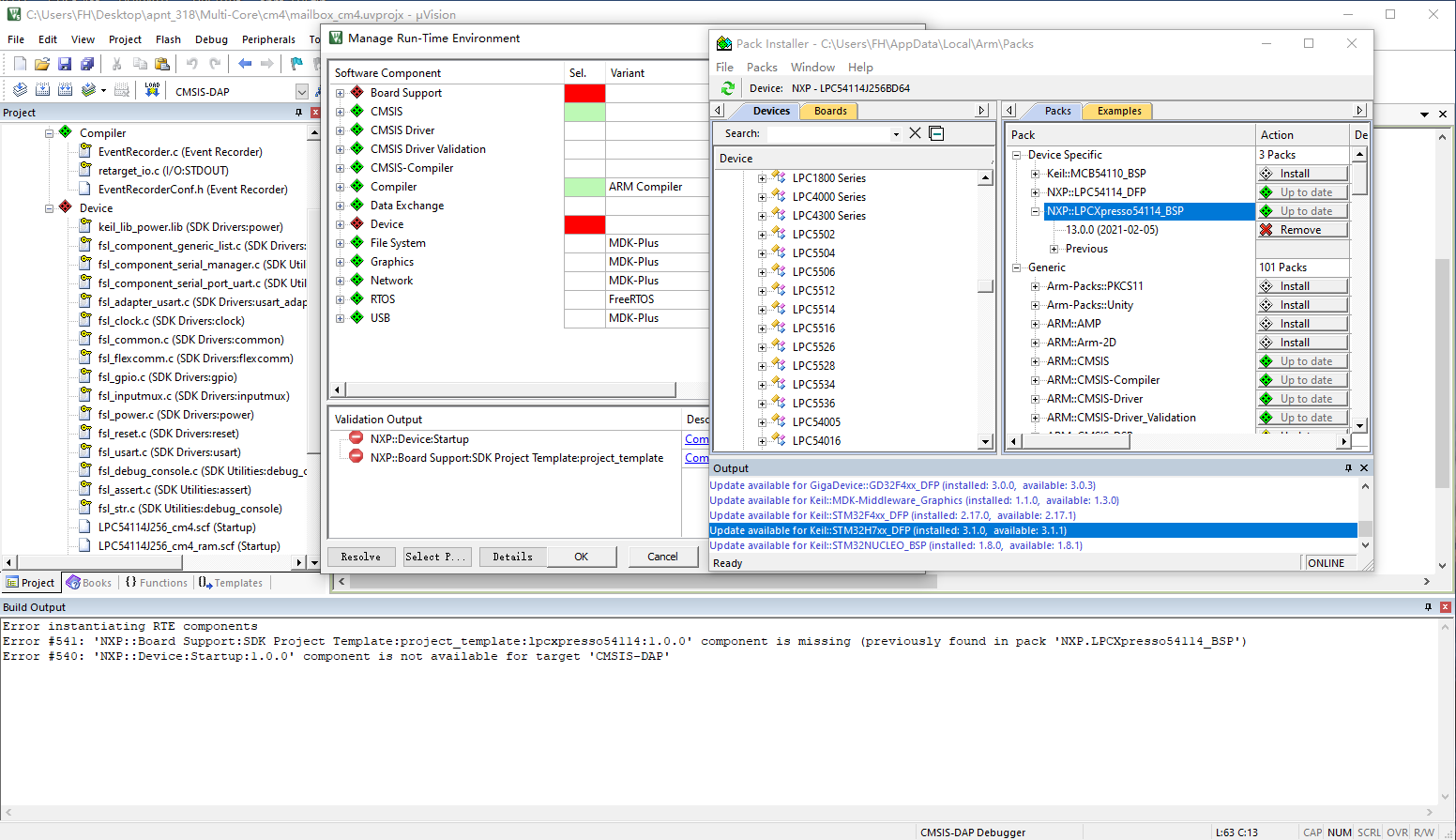Clear the device search with X icon

point(915,133)
